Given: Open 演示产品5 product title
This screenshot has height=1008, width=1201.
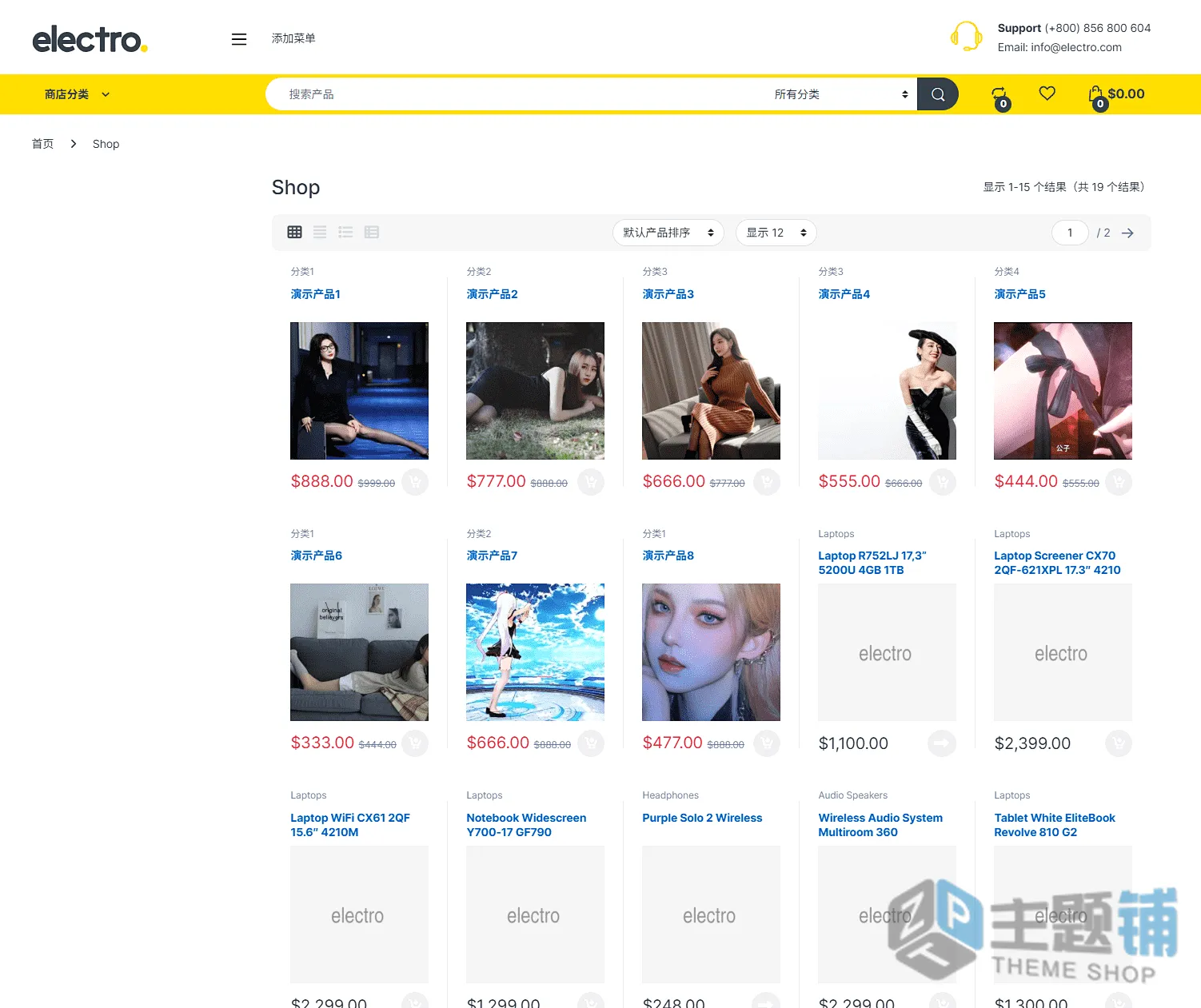Looking at the screenshot, I should [x=1020, y=294].
